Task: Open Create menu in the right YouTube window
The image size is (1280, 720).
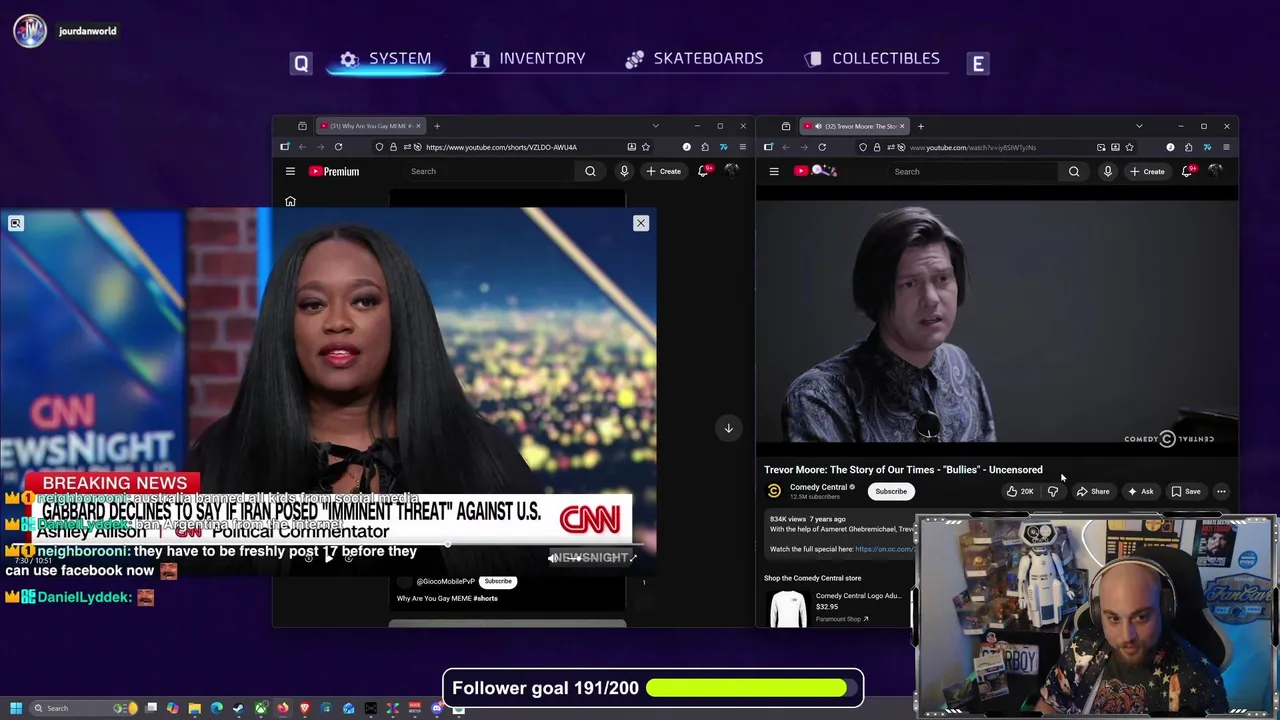Action: (1146, 171)
